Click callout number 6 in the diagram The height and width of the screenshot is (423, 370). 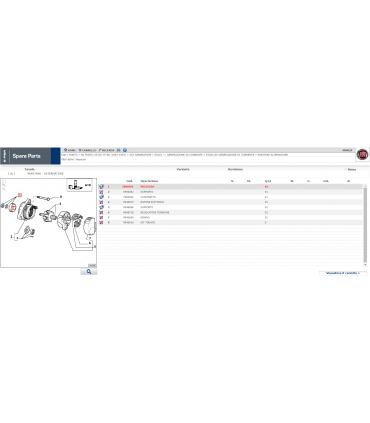click(89, 243)
